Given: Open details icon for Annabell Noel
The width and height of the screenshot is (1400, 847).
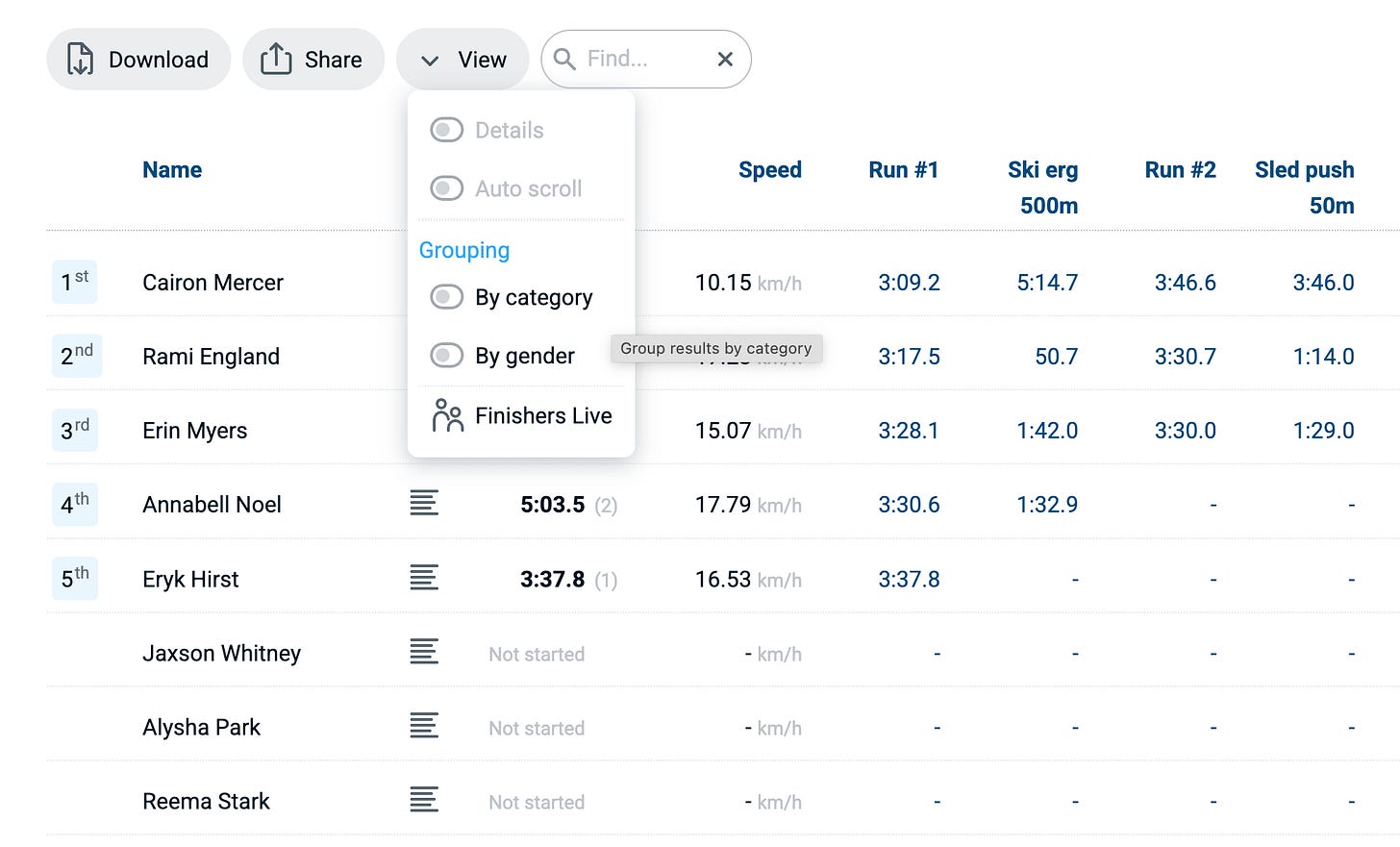Looking at the screenshot, I should (x=424, y=503).
